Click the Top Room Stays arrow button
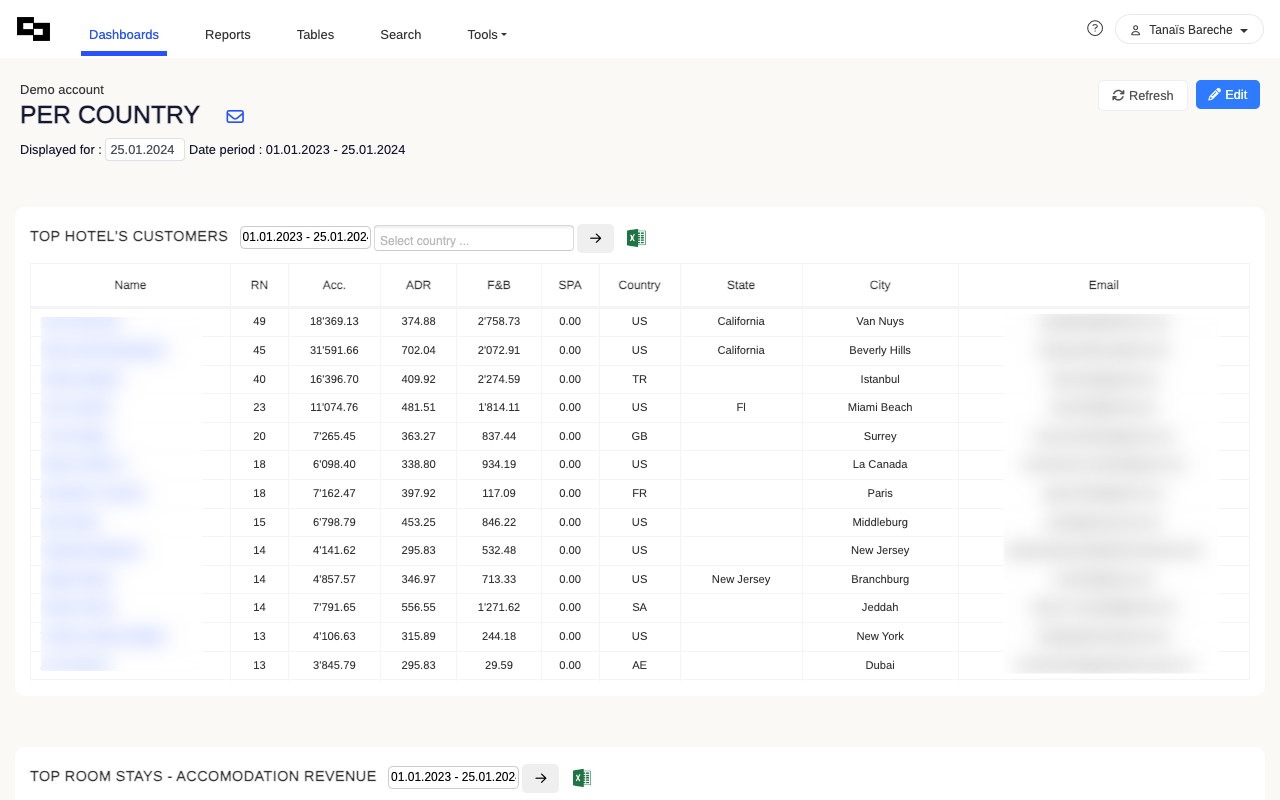 (540, 778)
